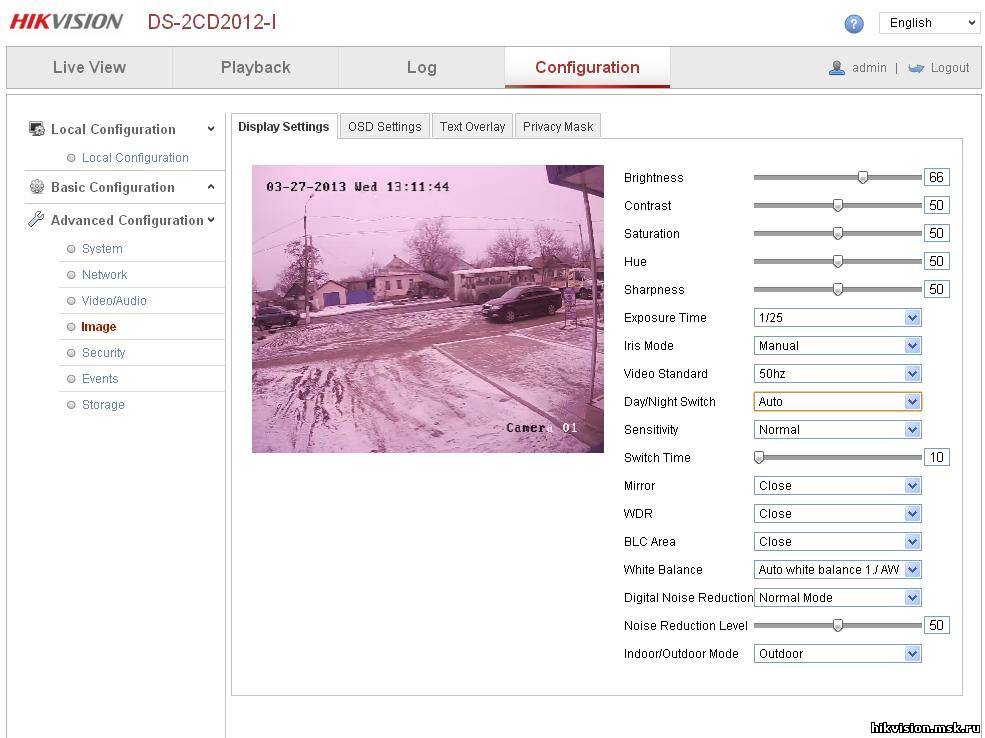Switch to the Live View tab

click(x=89, y=67)
